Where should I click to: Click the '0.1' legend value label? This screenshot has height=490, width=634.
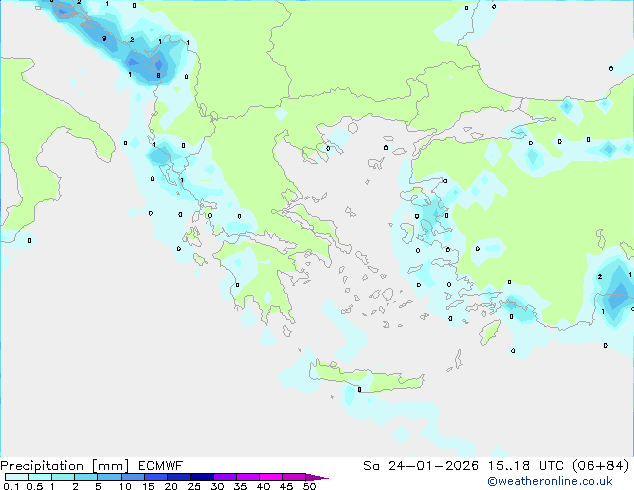11,486
